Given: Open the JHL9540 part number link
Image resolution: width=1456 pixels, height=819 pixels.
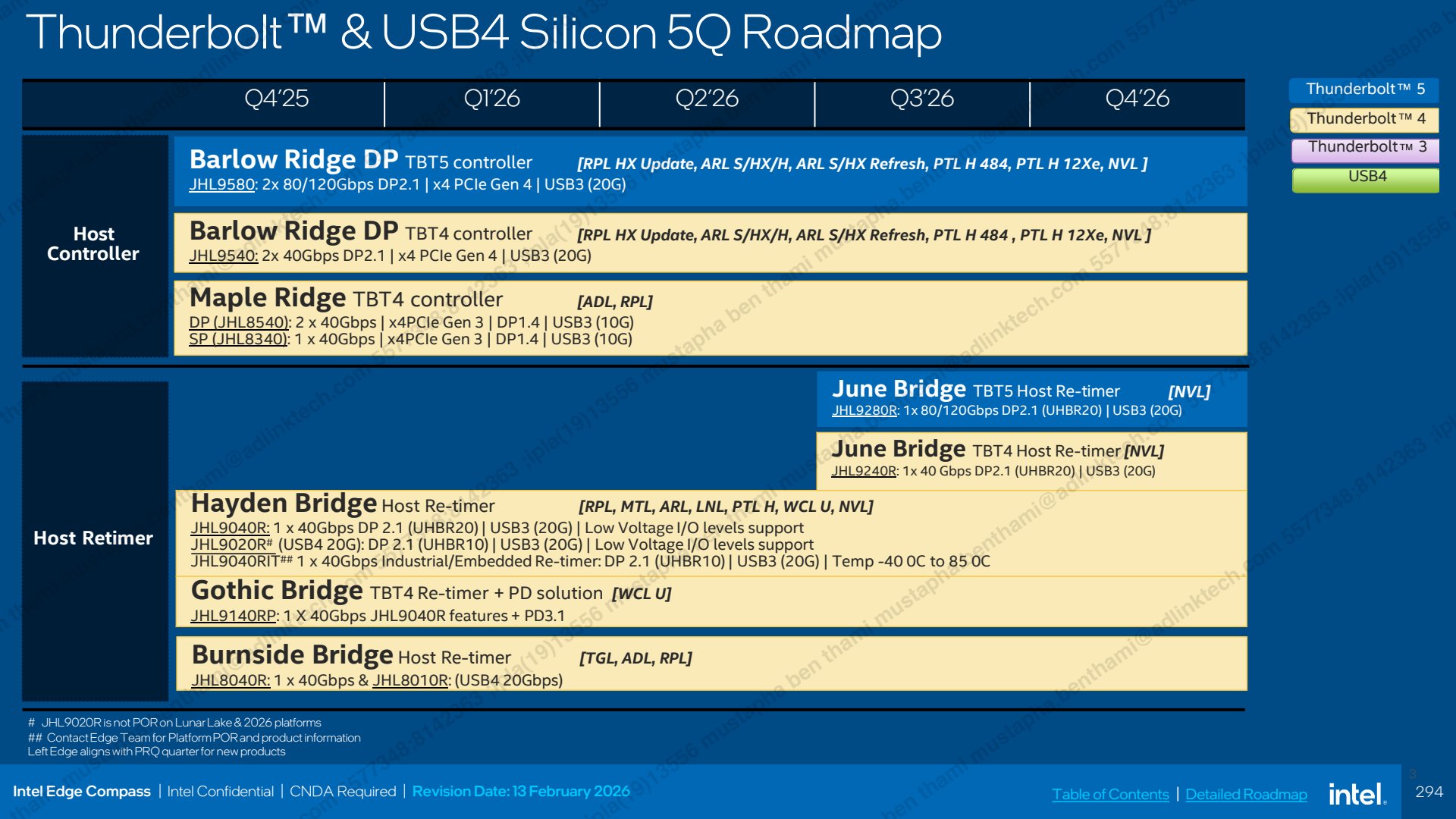Looking at the screenshot, I should (223, 256).
